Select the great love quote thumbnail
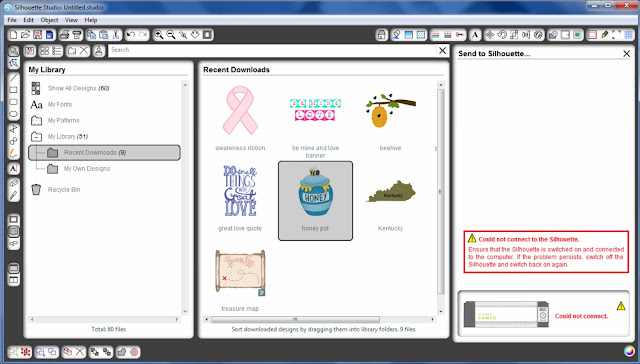 coord(240,191)
